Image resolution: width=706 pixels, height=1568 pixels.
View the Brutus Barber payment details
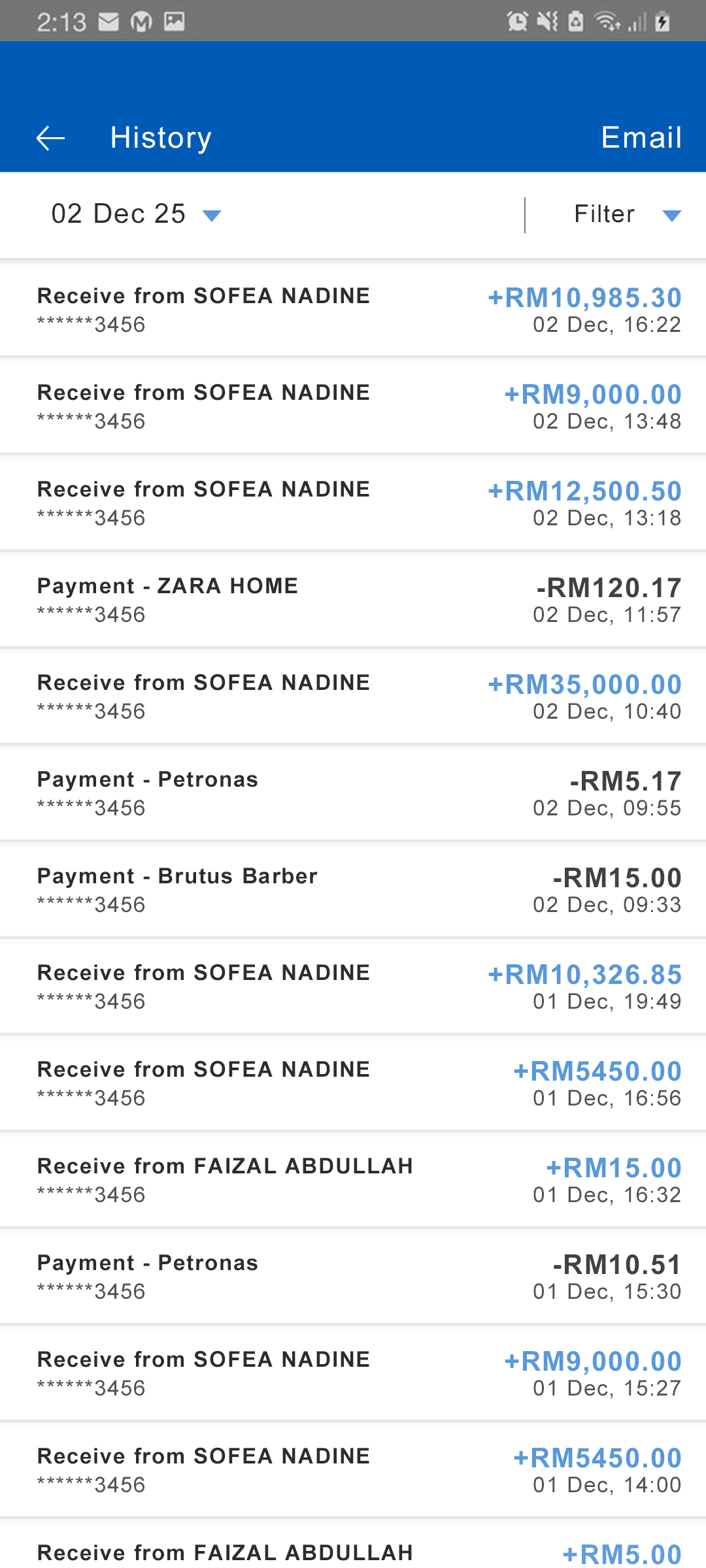pyautogui.click(x=353, y=889)
